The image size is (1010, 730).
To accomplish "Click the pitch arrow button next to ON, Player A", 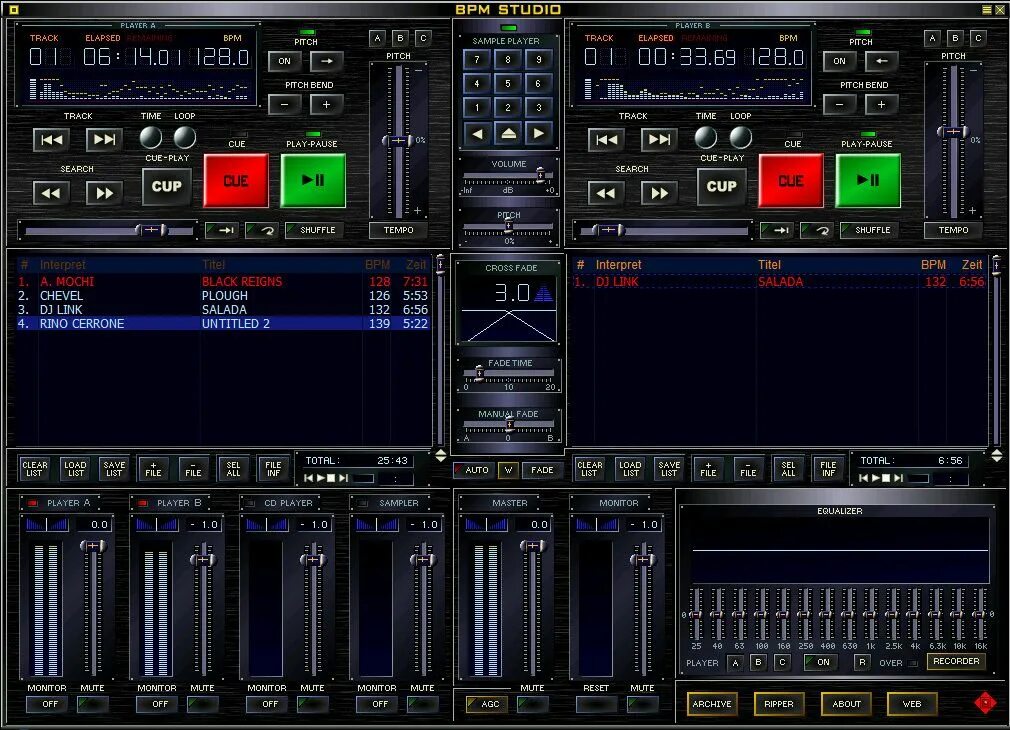I will click(x=327, y=61).
